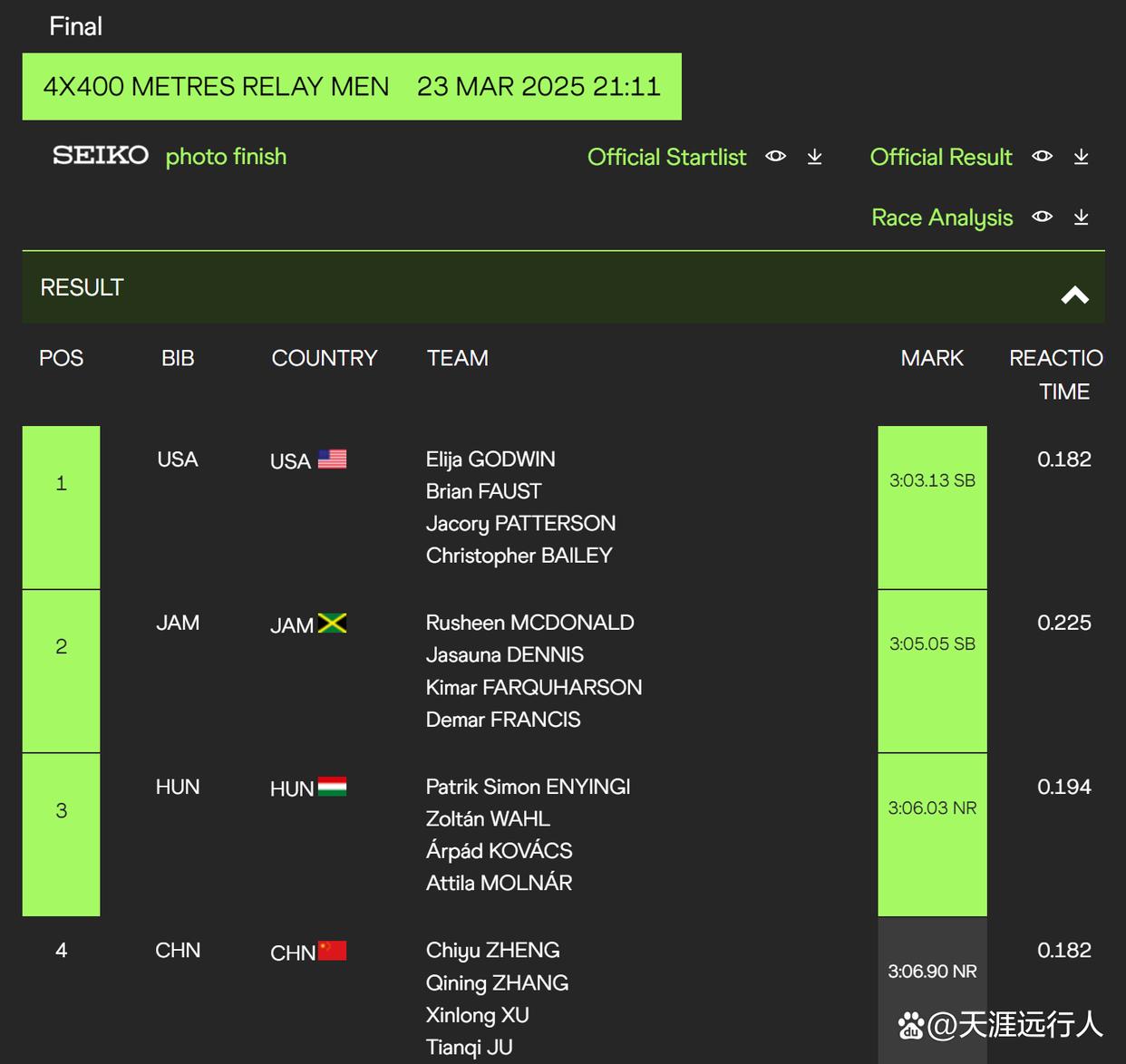
Task: Open the Official Startlist link
Action: coord(666,157)
